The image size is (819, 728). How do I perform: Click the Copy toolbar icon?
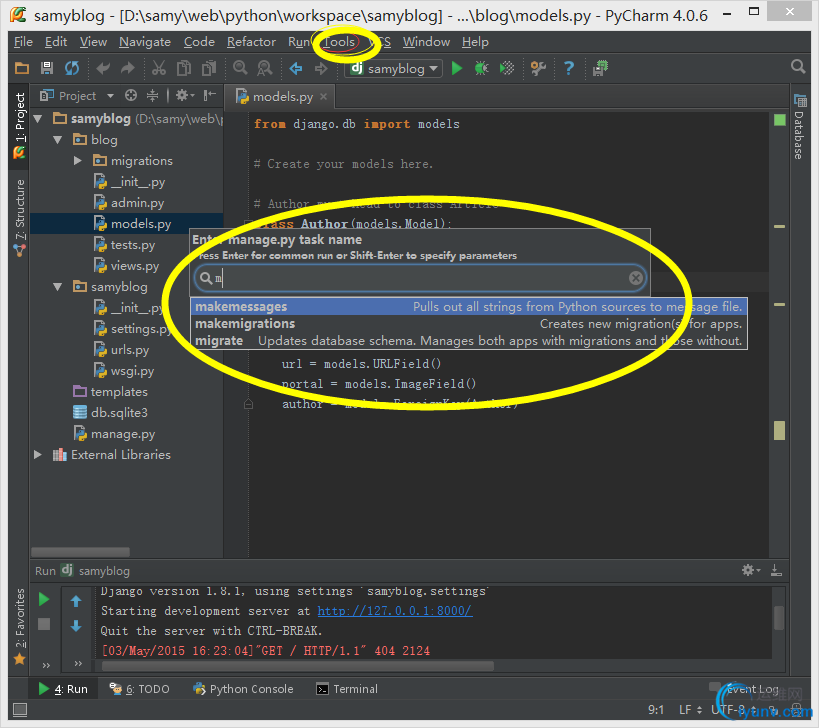(x=184, y=68)
